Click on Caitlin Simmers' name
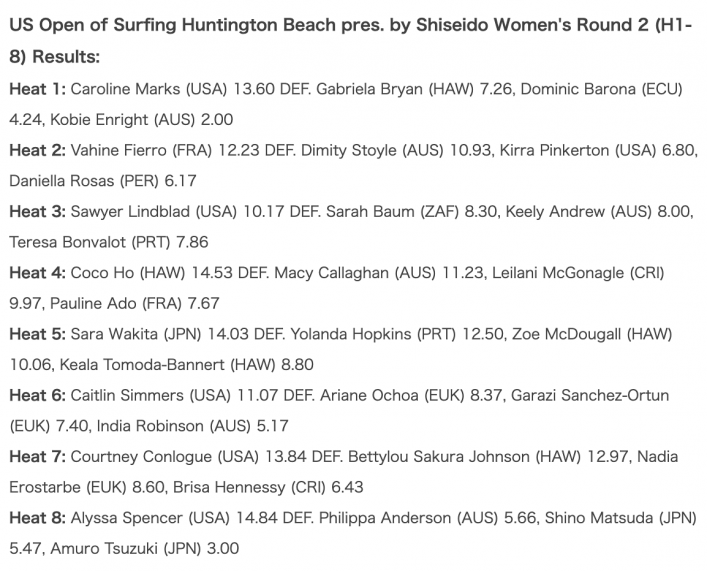707x571 pixels. [x=127, y=396]
